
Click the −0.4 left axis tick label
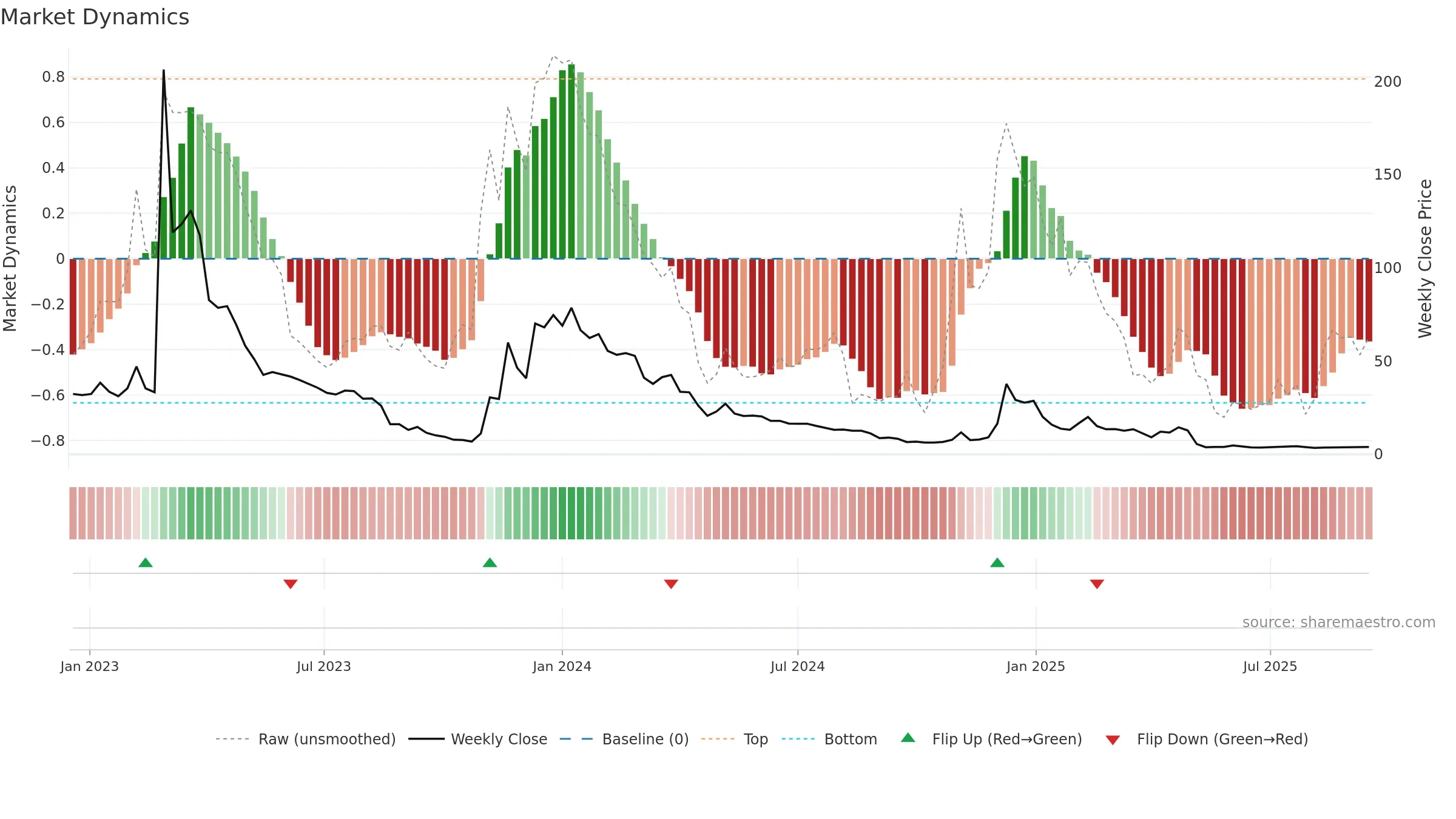48,350
